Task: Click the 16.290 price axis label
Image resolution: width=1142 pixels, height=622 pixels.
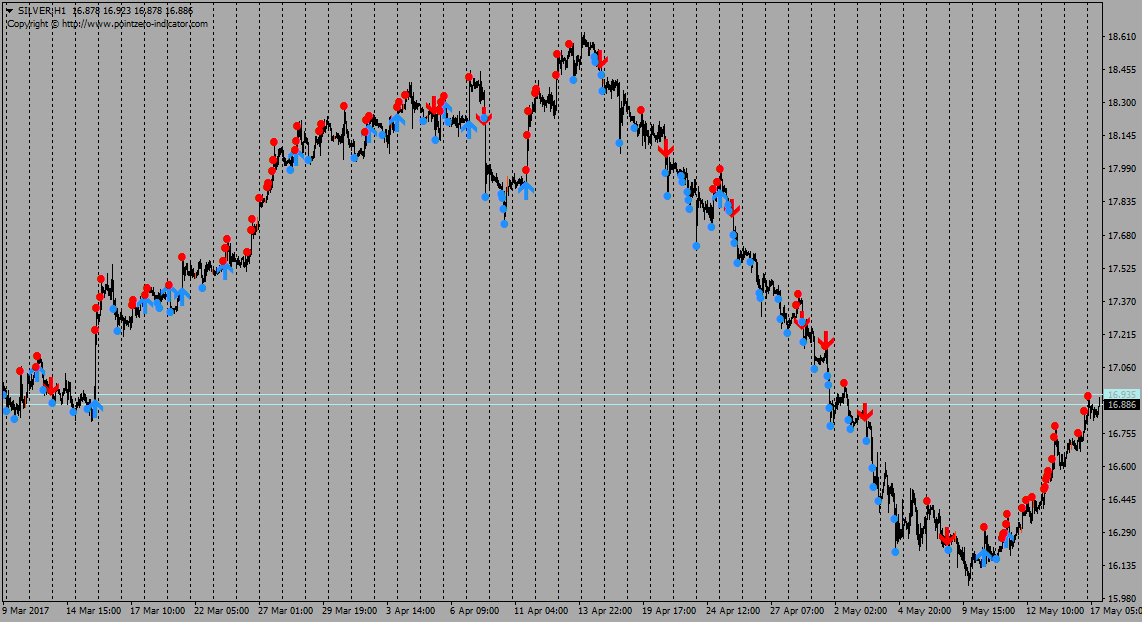Action: point(1122,533)
